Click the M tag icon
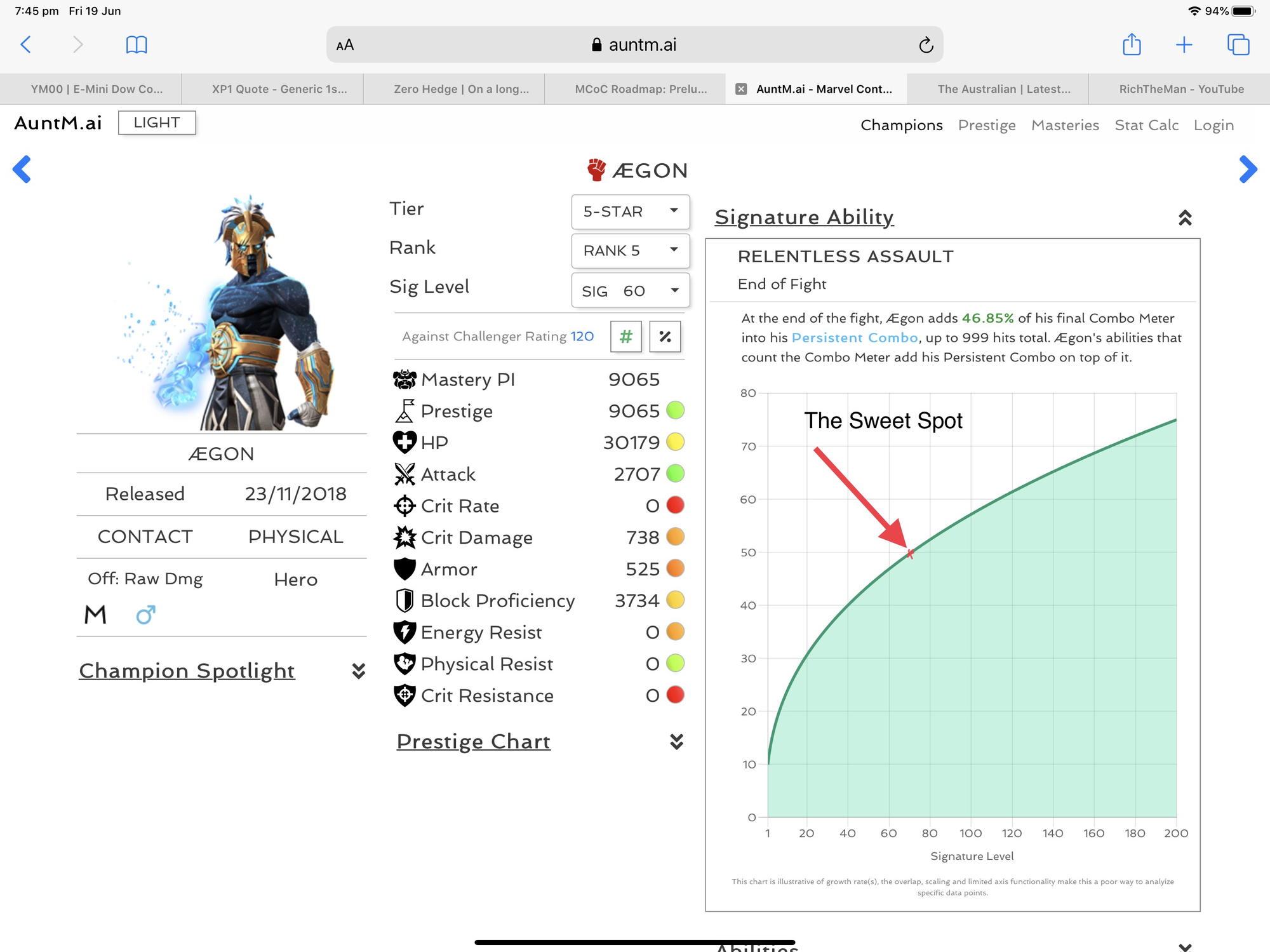The image size is (1270, 952). (95, 615)
